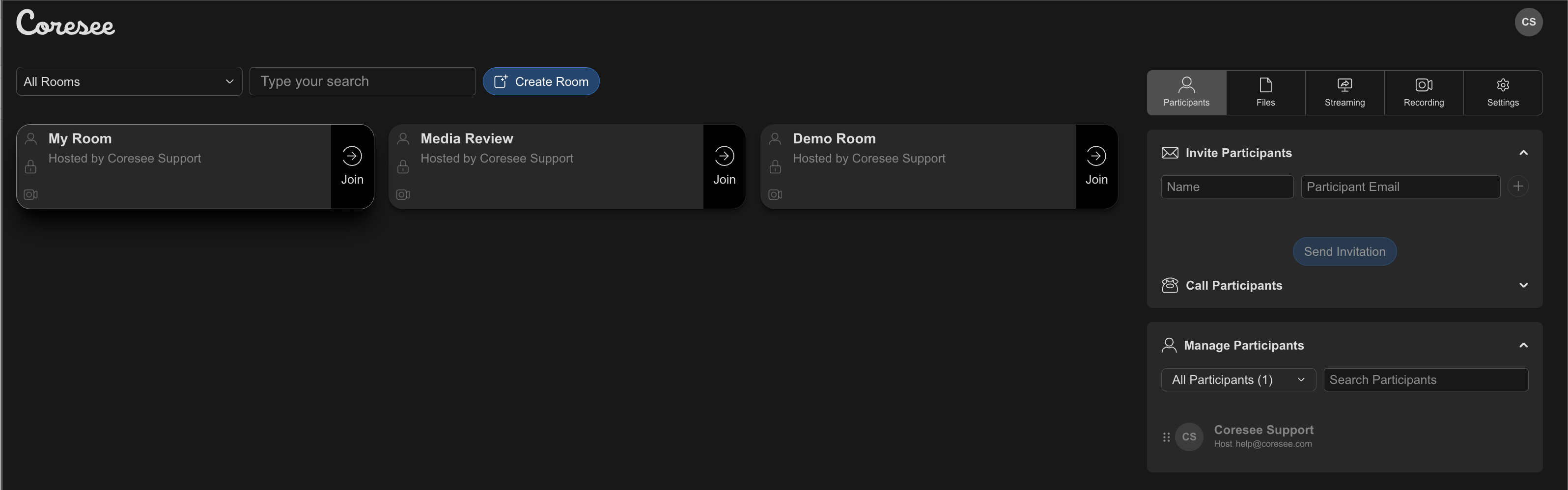Open the All Rooms dropdown
Image resolution: width=1568 pixels, height=490 pixels.
tap(129, 82)
